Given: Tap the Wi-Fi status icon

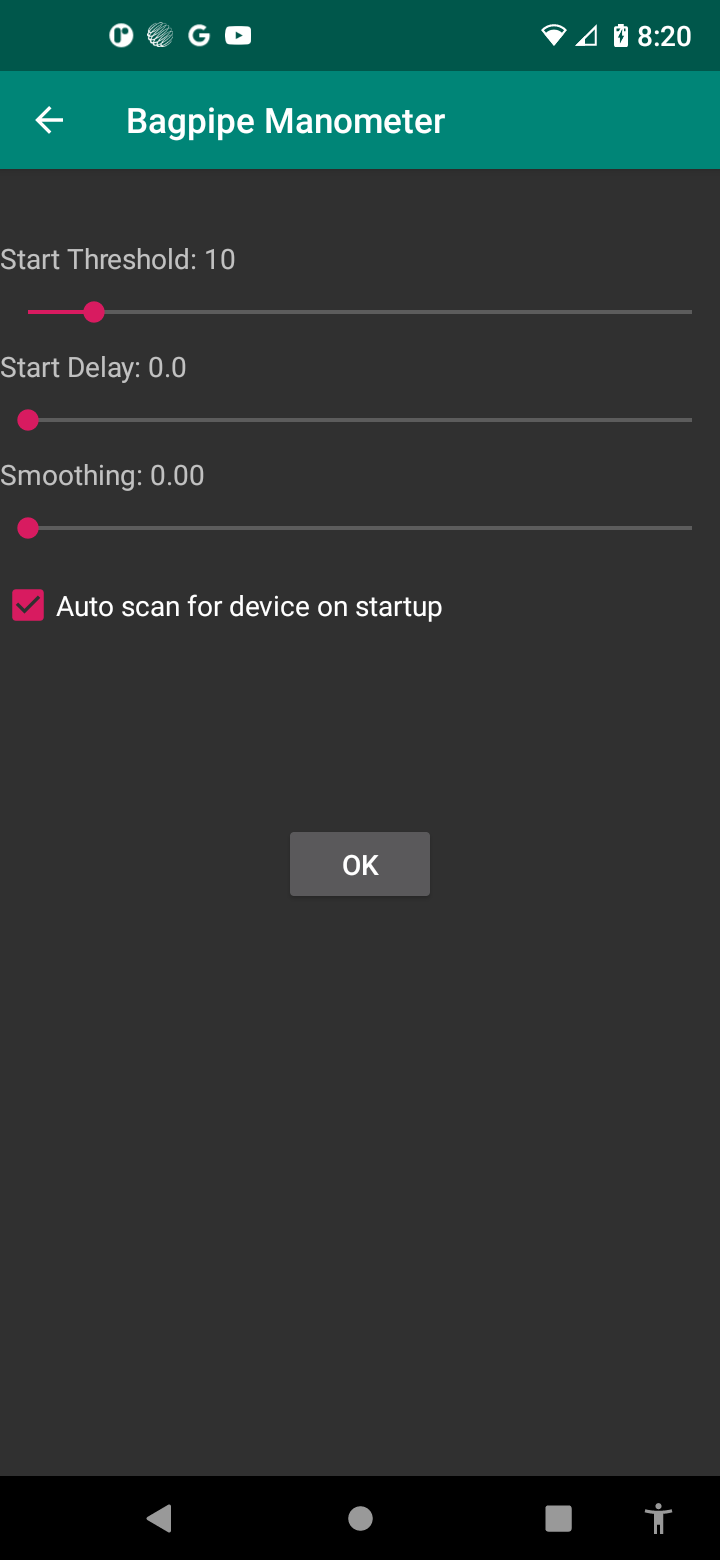Looking at the screenshot, I should tap(553, 36).
